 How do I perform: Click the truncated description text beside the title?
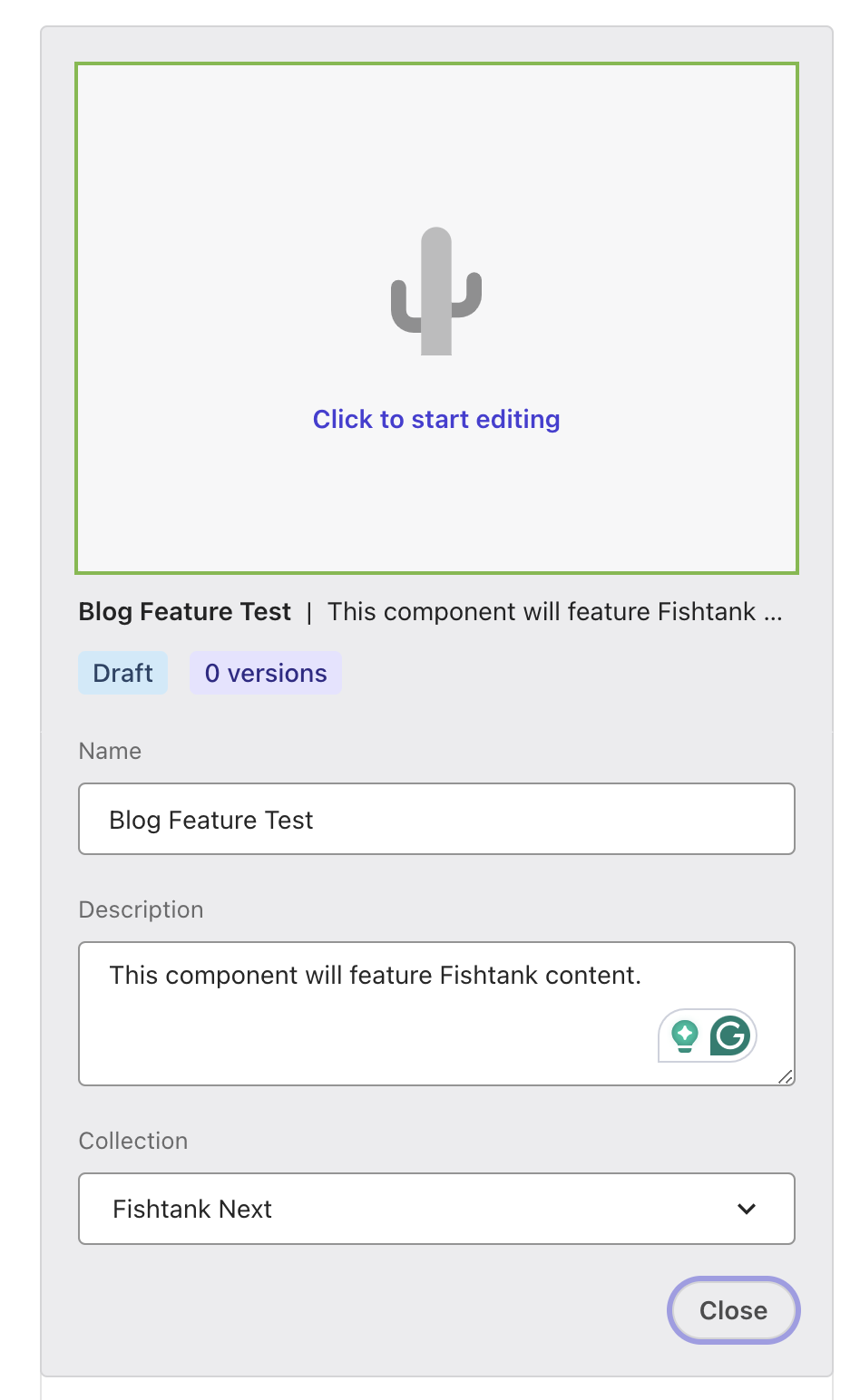click(555, 611)
